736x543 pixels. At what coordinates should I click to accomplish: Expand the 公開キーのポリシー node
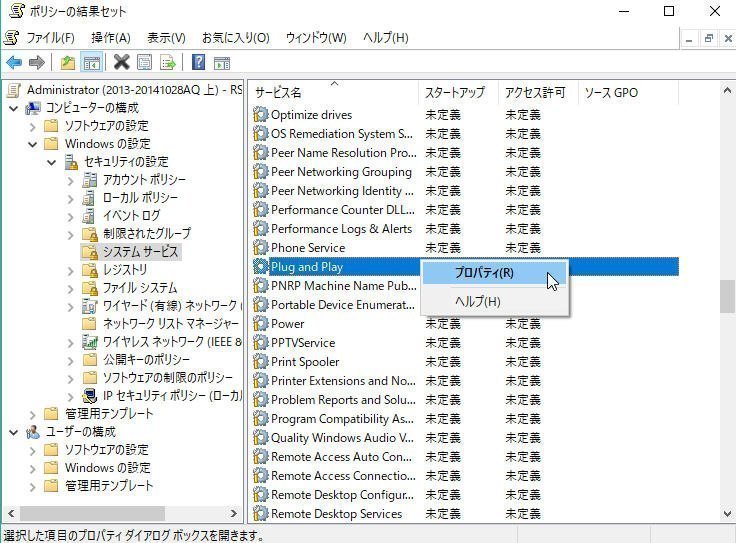click(x=70, y=360)
